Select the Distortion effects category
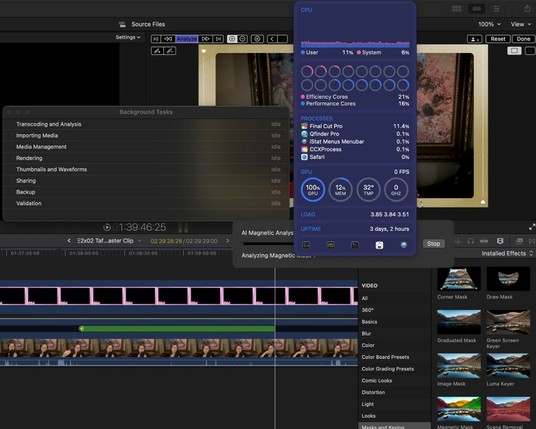 373,392
